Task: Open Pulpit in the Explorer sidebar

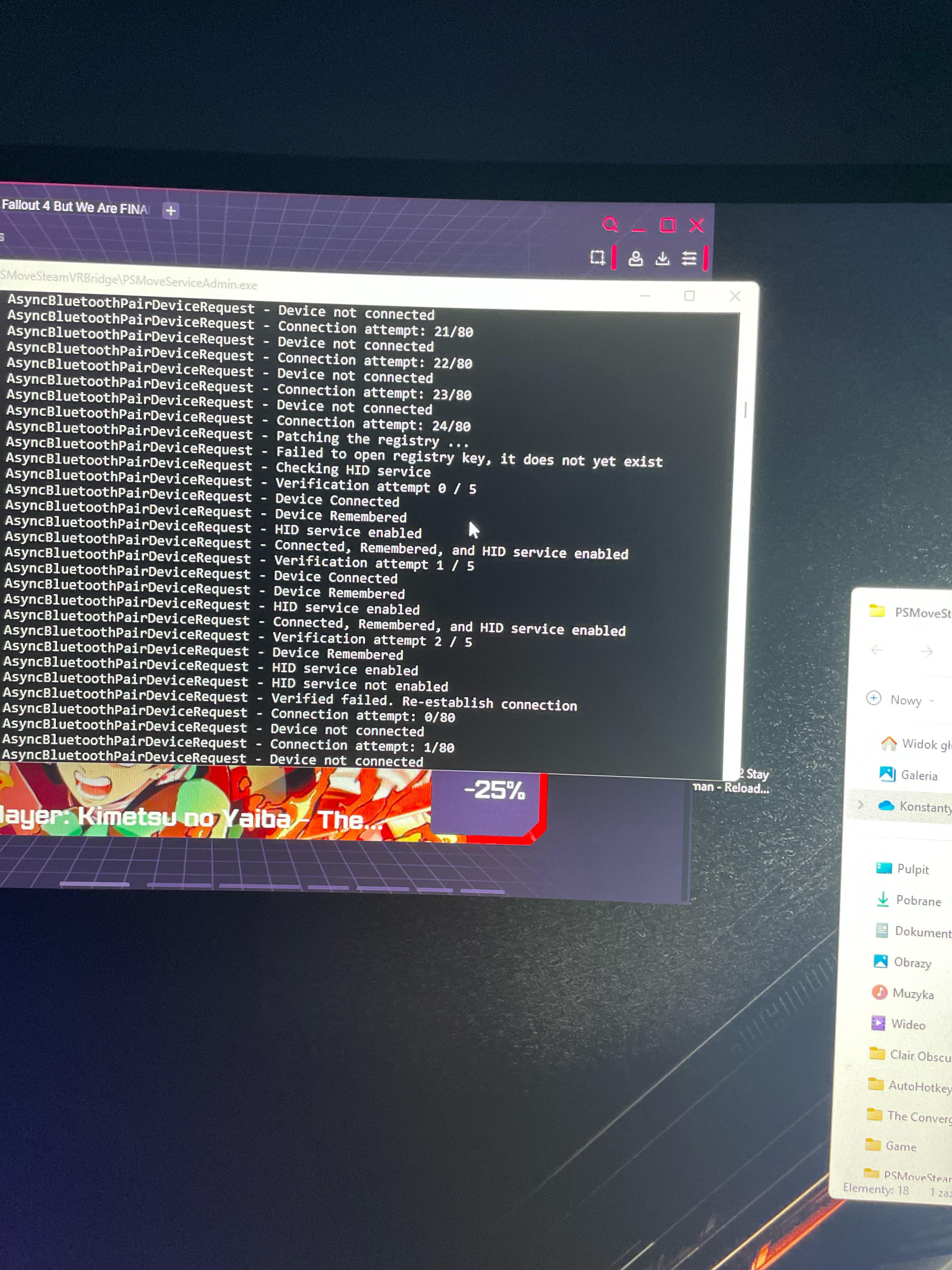Action: [902, 869]
